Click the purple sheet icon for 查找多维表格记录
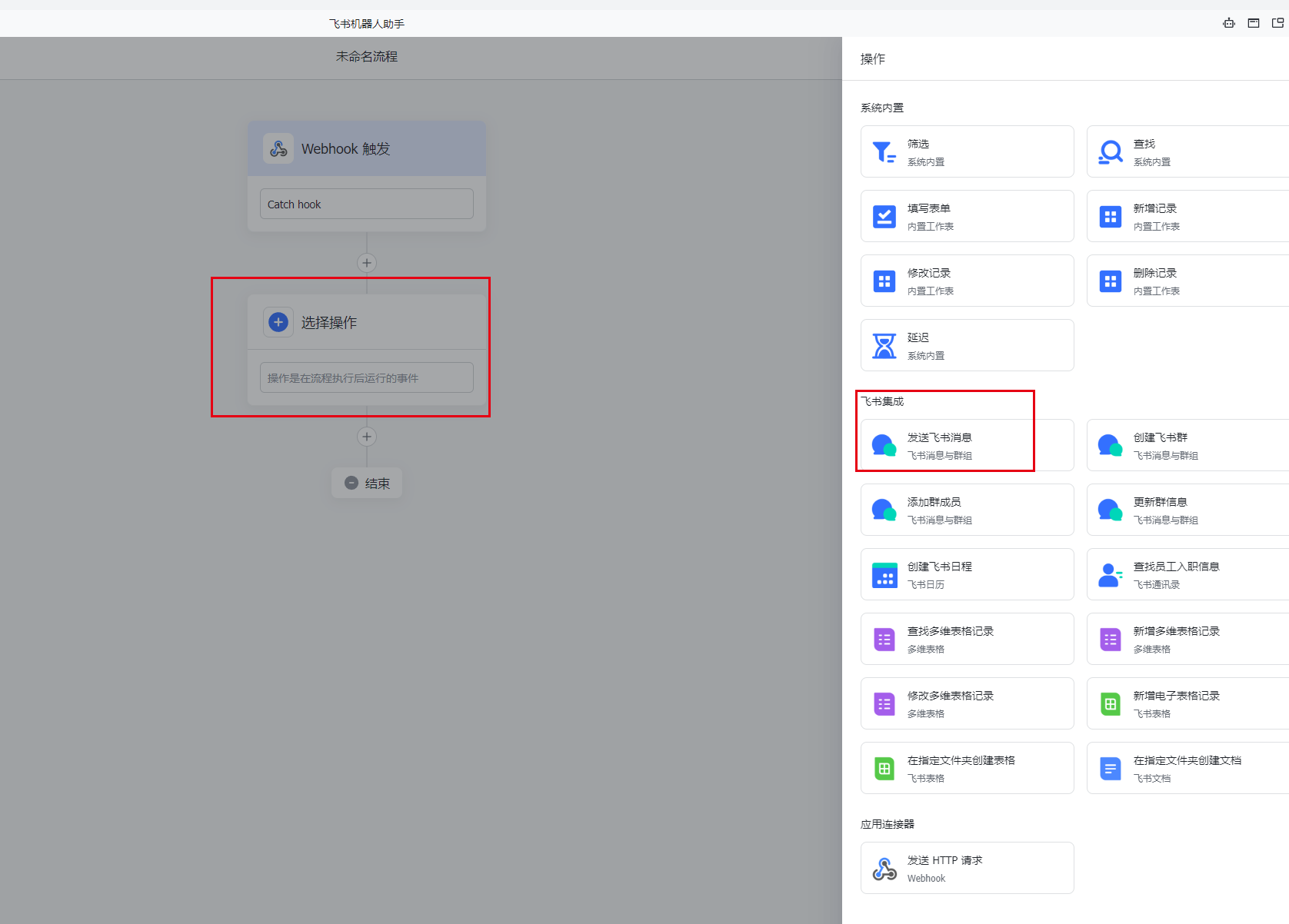 coord(884,640)
